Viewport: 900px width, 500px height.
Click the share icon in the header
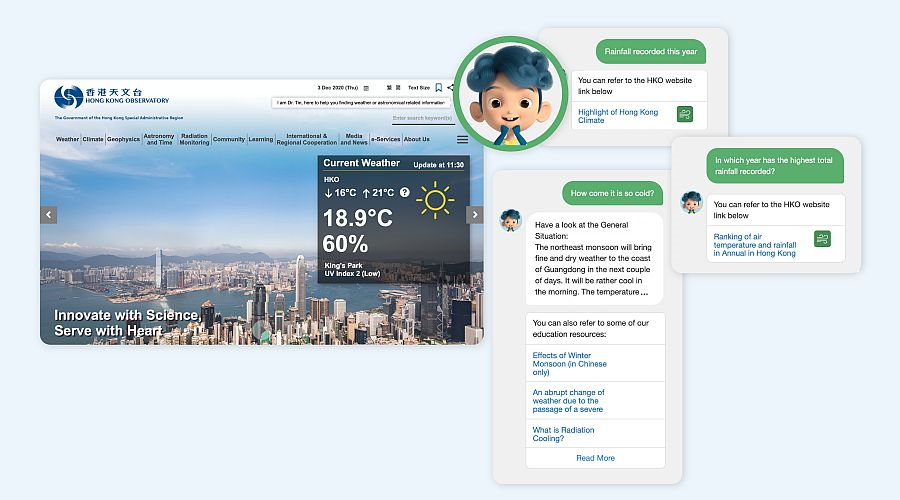coord(450,87)
